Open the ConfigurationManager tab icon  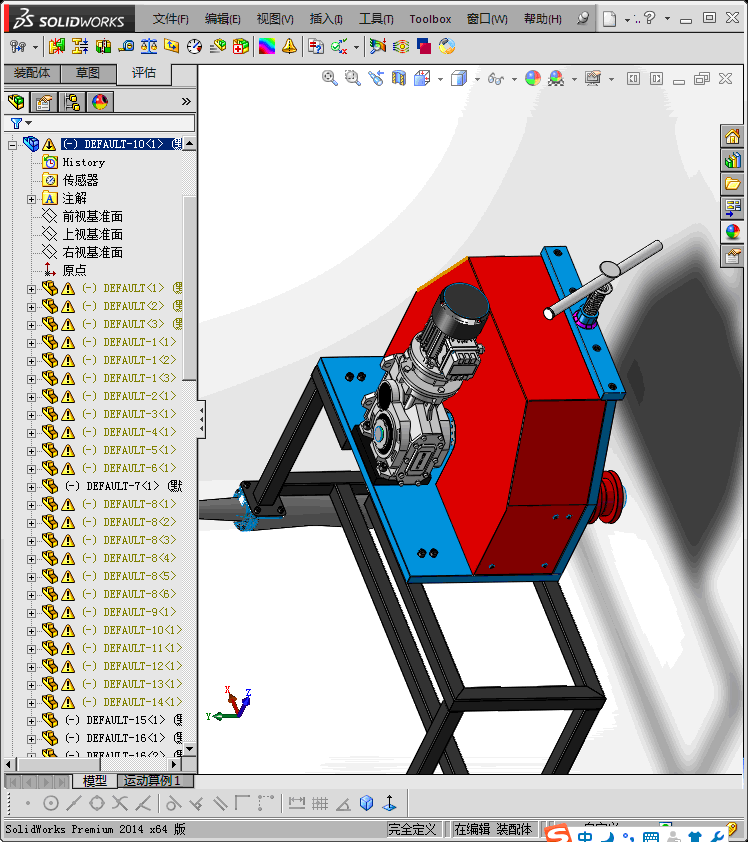click(x=71, y=101)
